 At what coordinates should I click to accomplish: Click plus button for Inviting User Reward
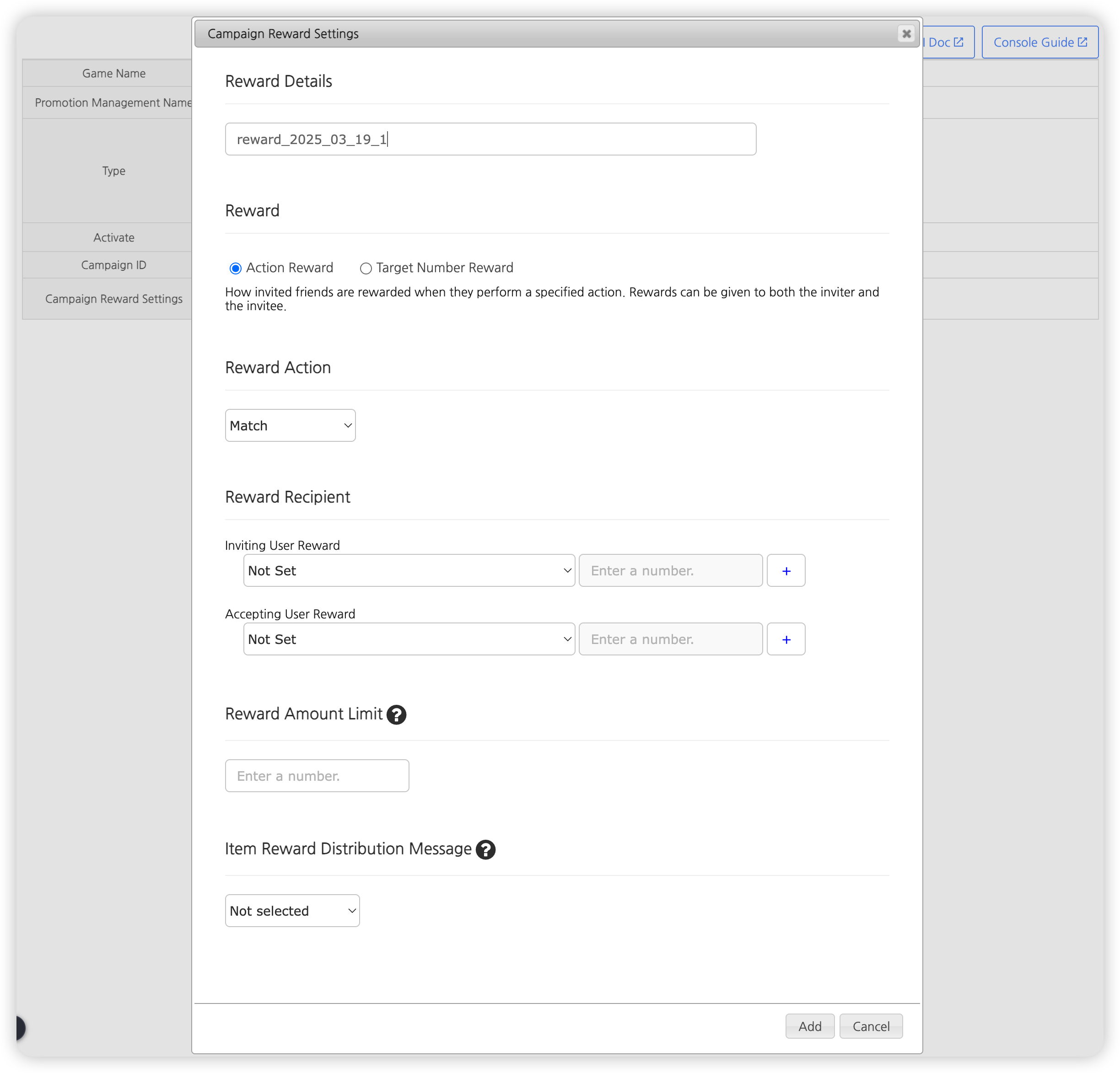click(786, 570)
